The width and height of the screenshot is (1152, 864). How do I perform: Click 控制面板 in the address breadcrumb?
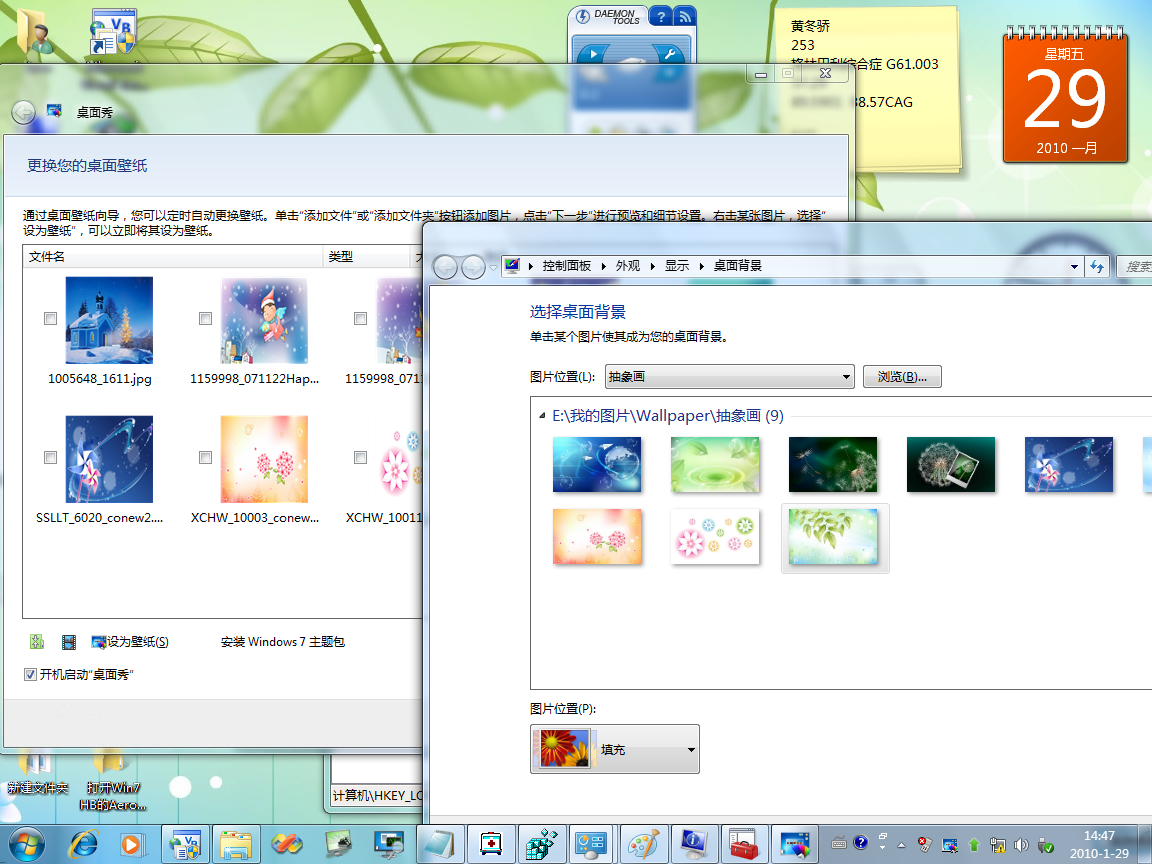(x=566, y=266)
